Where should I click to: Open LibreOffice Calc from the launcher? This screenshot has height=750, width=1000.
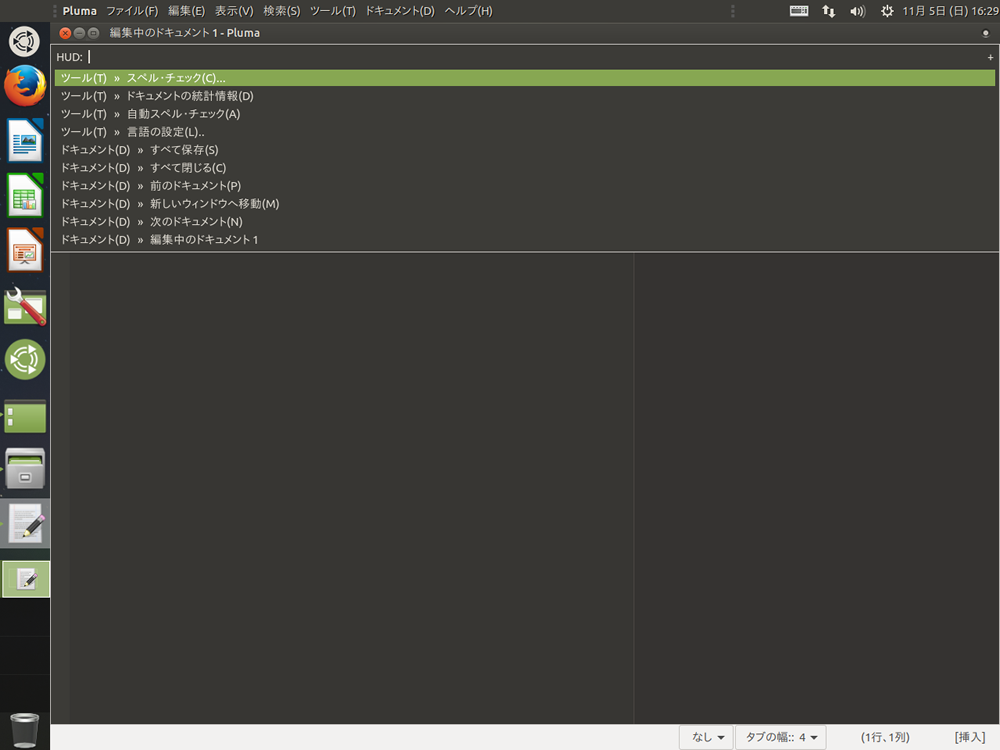click(25, 195)
